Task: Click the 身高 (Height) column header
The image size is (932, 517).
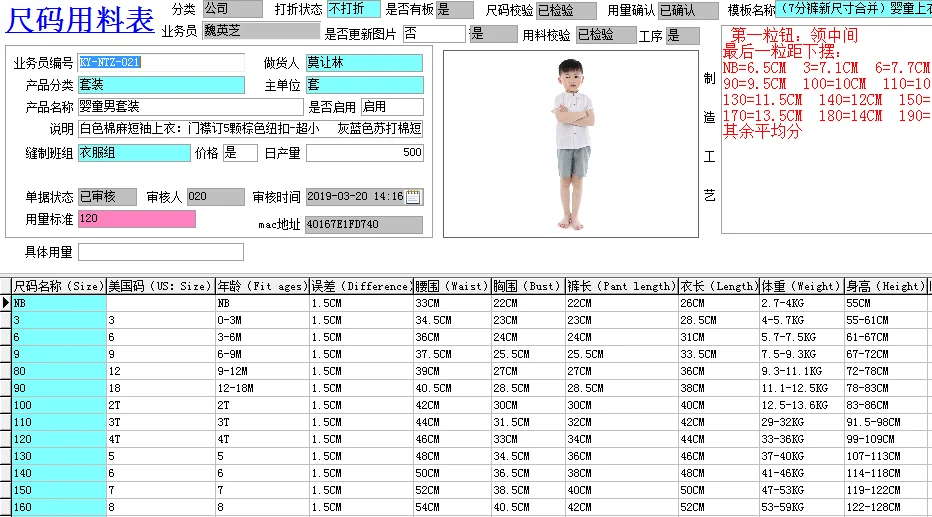Action: coord(886,286)
